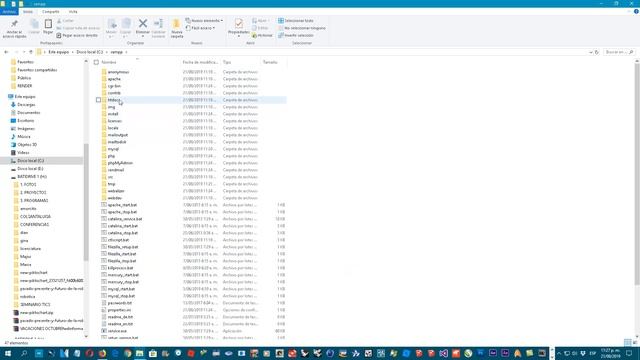Select the tmp folder
This screenshot has height=360, width=640.
tap(111, 184)
